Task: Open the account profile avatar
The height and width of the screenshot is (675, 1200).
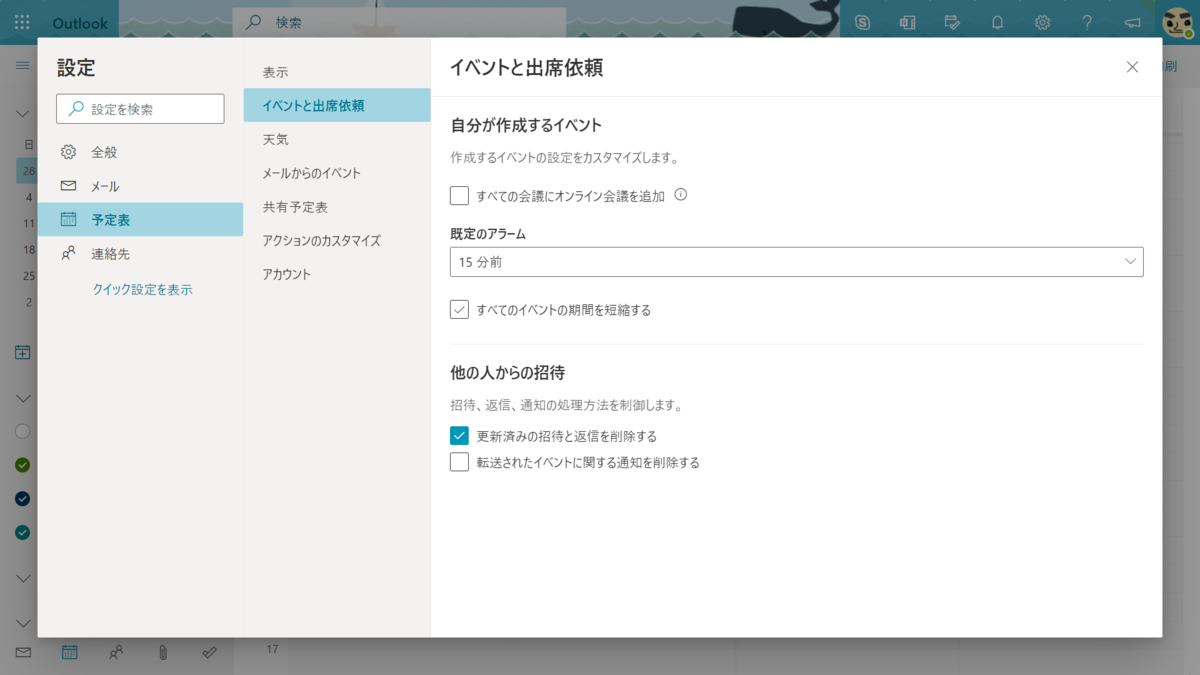Action: click(x=1178, y=22)
